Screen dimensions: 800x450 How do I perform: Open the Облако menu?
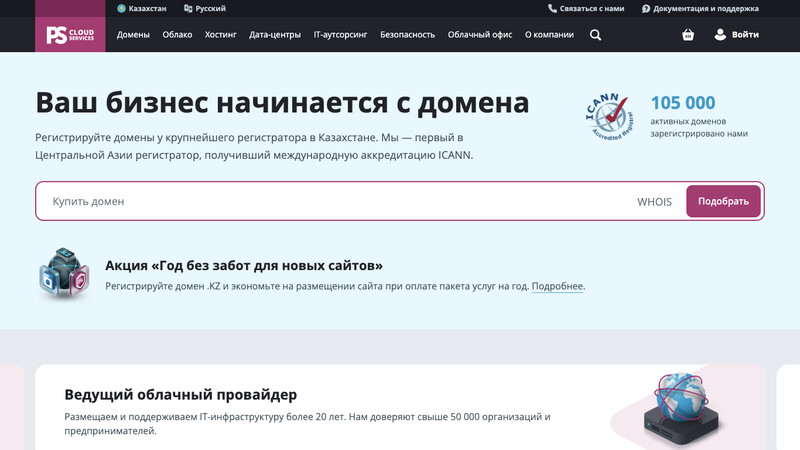177,35
